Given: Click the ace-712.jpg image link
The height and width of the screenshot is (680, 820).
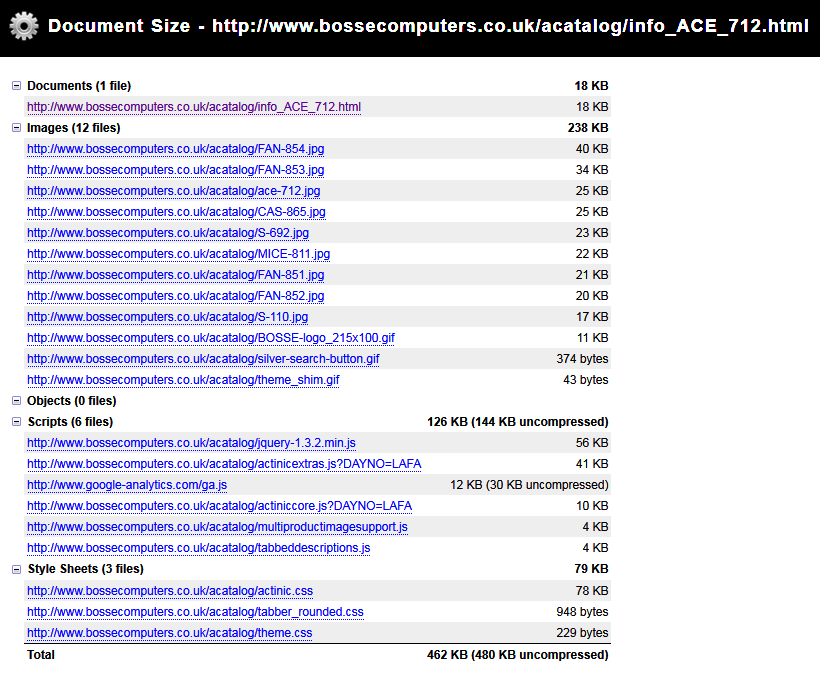Looking at the screenshot, I should (173, 191).
